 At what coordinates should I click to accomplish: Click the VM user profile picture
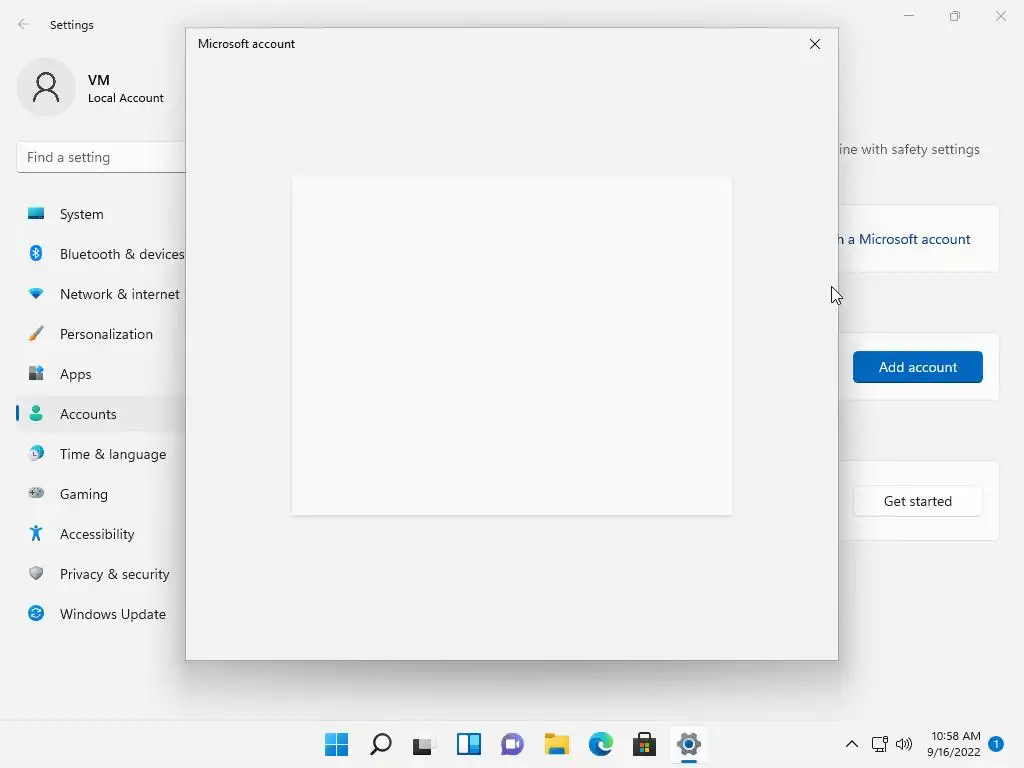tap(46, 88)
